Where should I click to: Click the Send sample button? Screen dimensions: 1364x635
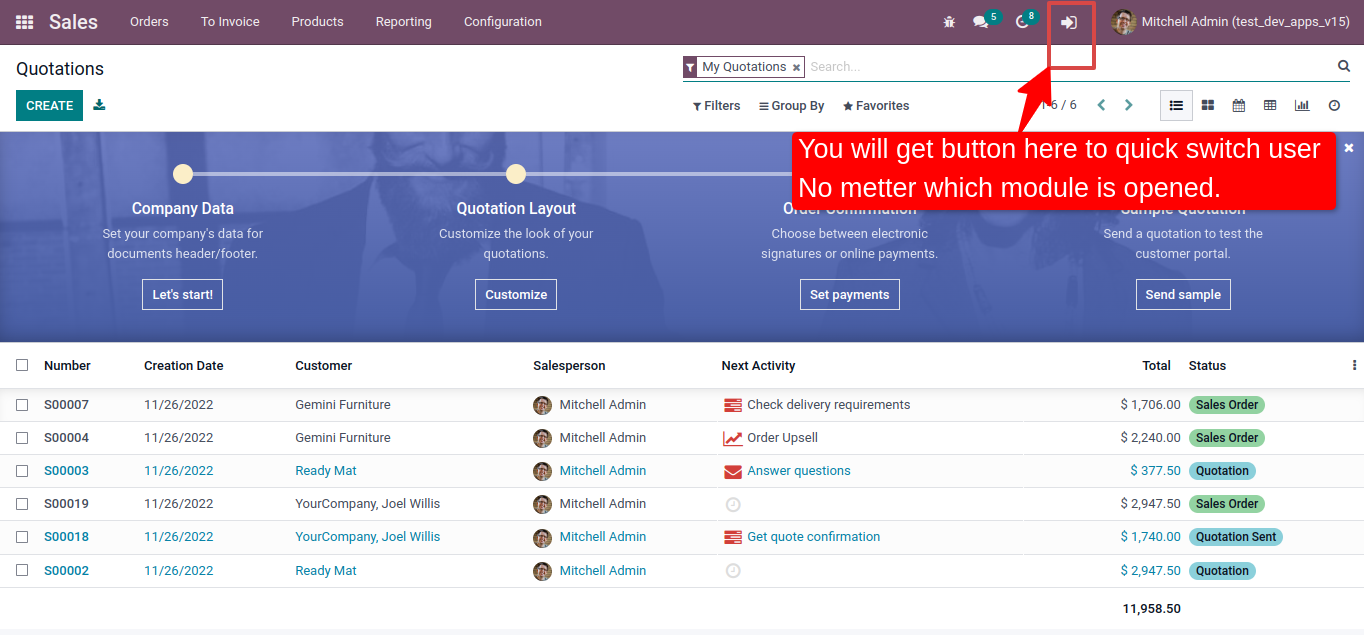click(1183, 295)
